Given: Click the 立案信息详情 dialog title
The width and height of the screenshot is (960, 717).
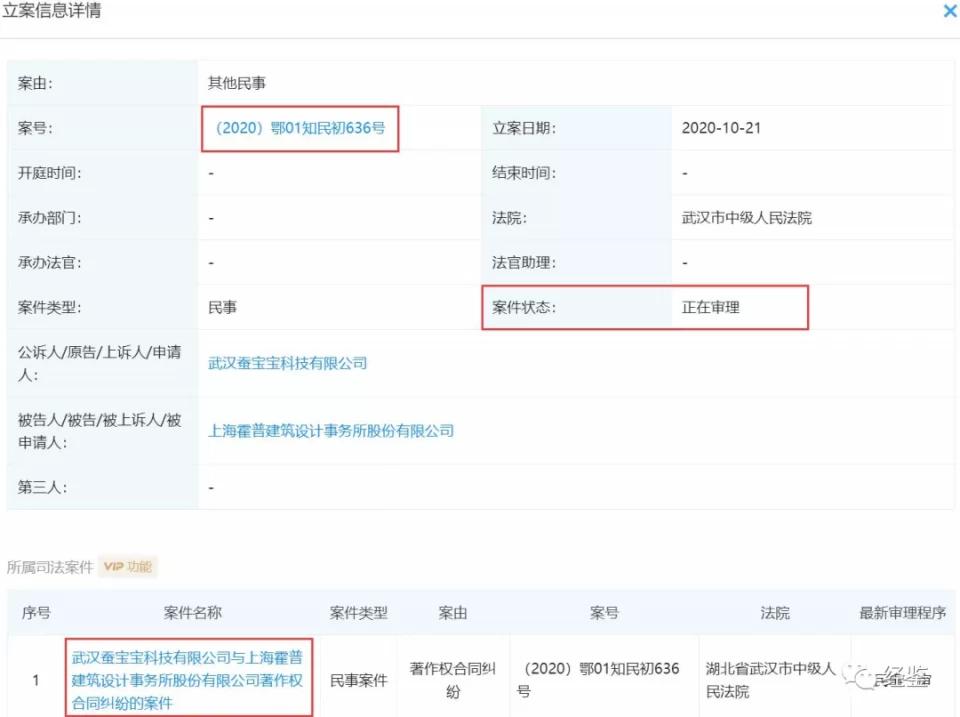Looking at the screenshot, I should (52, 10).
